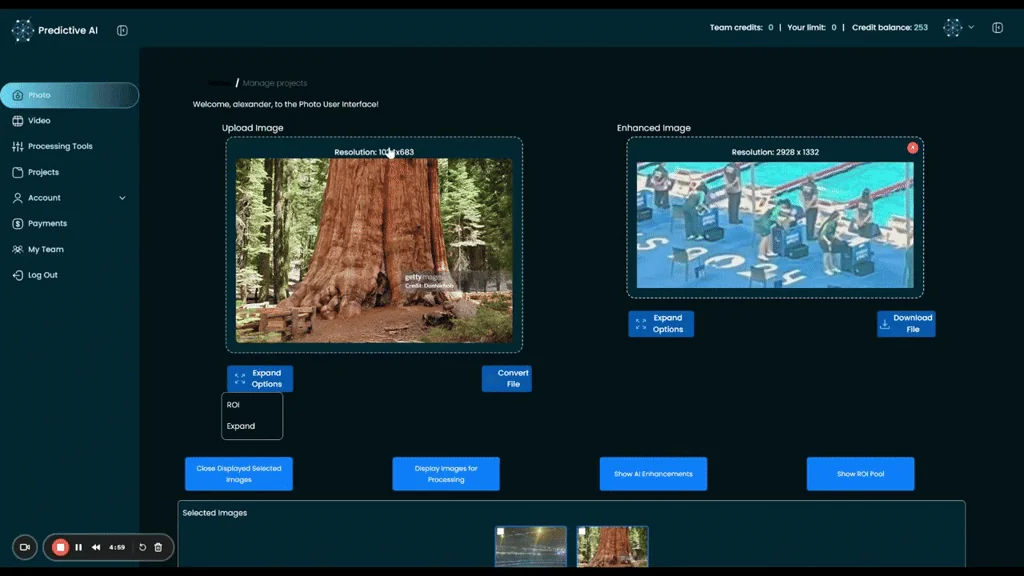Click the camera toggle beside the recorder bar

point(24,547)
